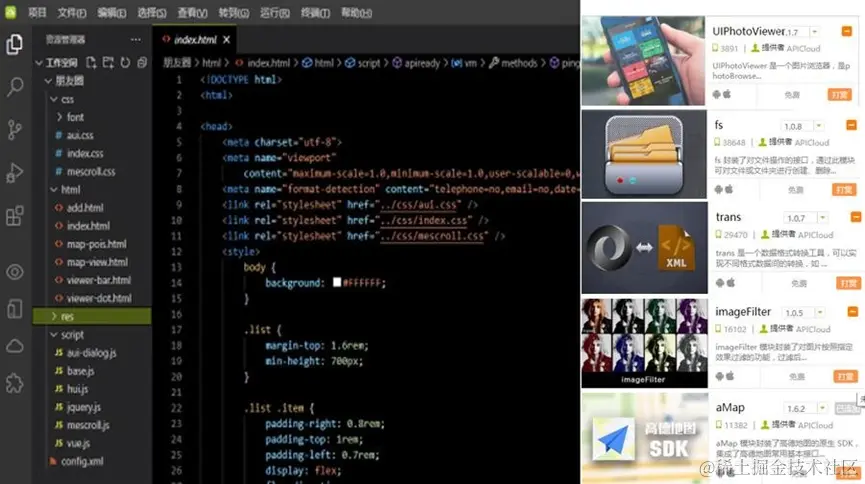Open the ../css/aui.css link in code

coord(419,205)
